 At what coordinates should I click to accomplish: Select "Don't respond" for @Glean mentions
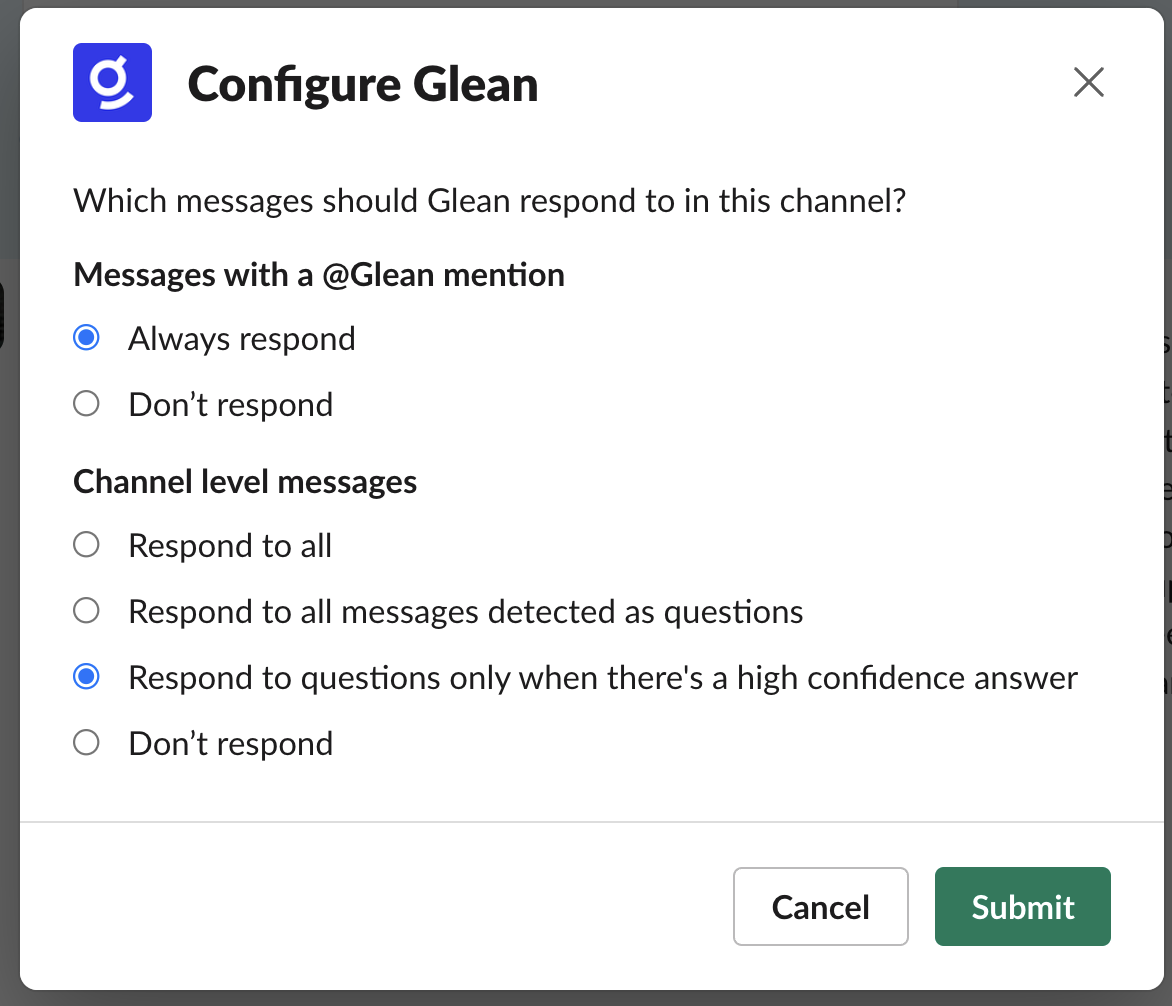[x=86, y=403]
